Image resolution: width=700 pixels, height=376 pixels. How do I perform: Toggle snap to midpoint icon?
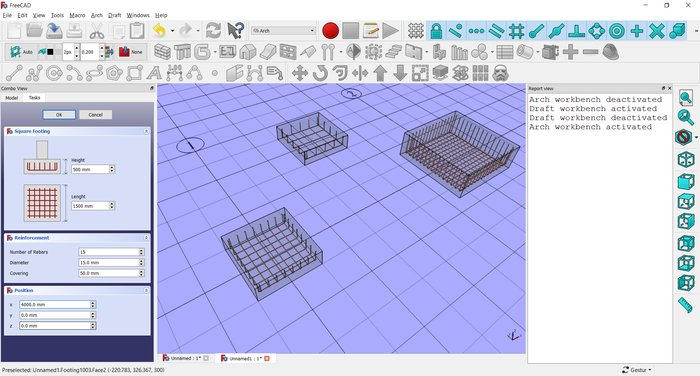click(x=556, y=31)
